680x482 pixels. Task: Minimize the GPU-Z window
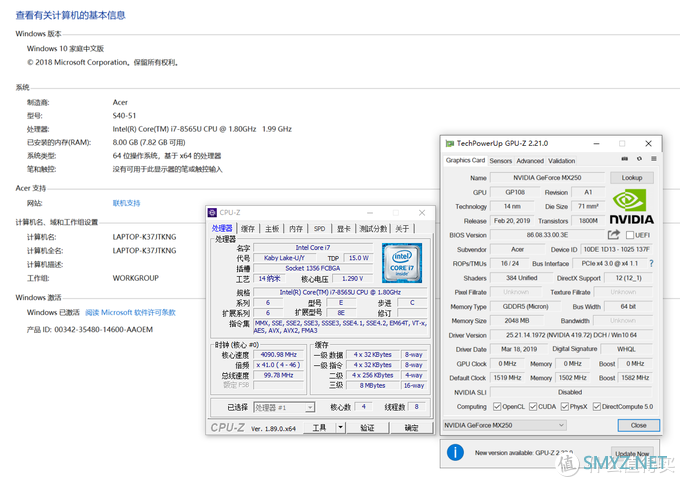[596, 143]
